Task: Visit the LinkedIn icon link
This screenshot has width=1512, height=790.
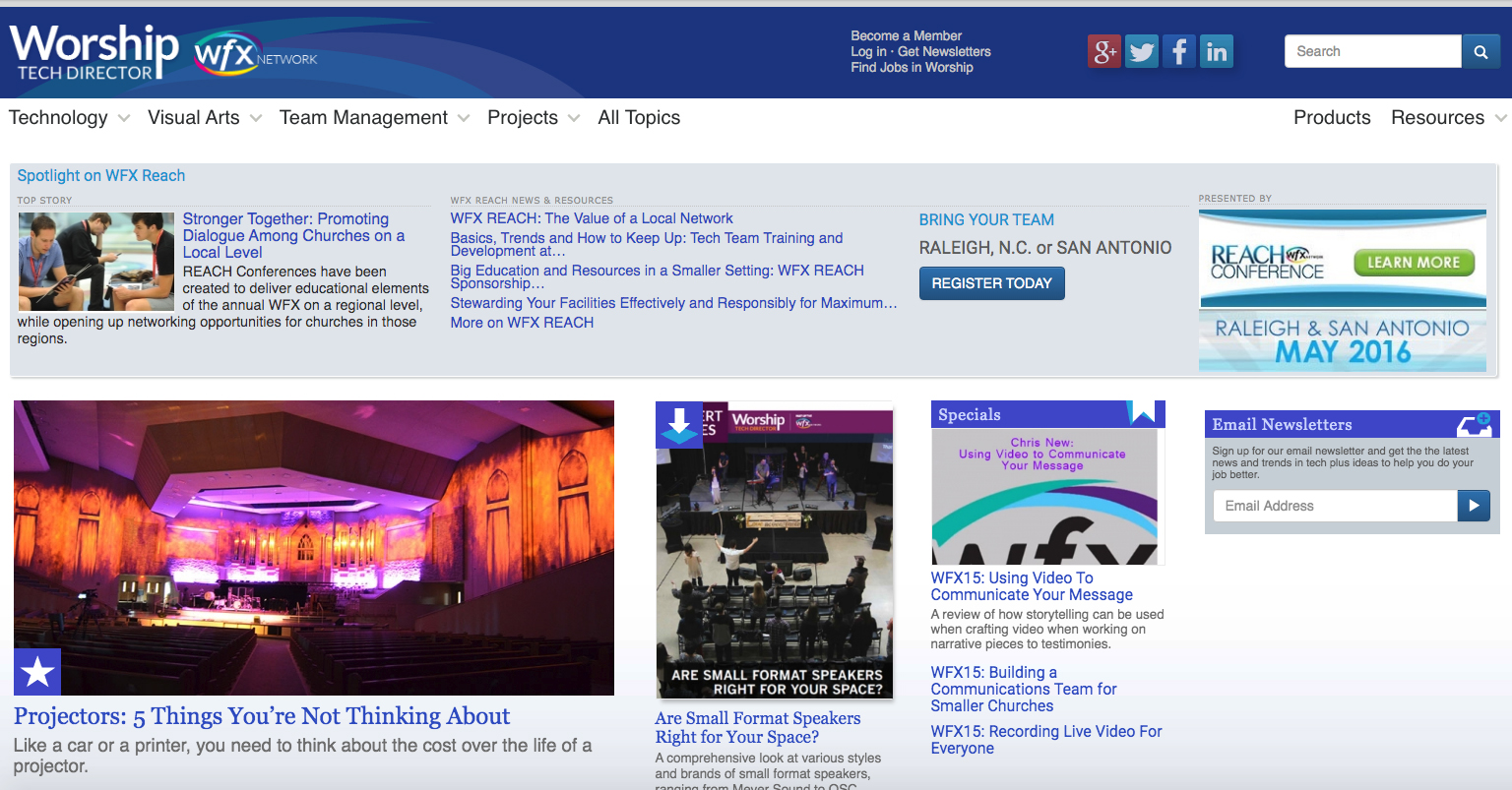Action: (1217, 51)
